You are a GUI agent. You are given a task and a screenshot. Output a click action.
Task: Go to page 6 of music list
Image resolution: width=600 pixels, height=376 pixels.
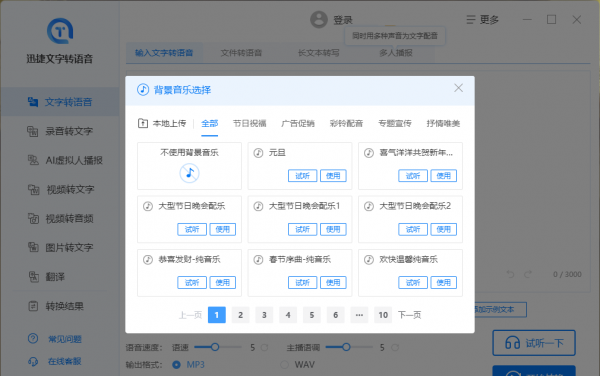coord(336,315)
